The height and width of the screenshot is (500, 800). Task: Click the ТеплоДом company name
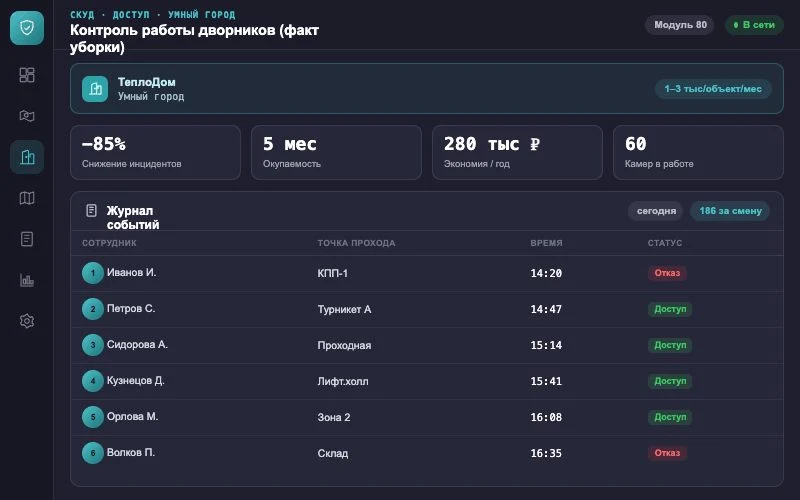(x=146, y=82)
